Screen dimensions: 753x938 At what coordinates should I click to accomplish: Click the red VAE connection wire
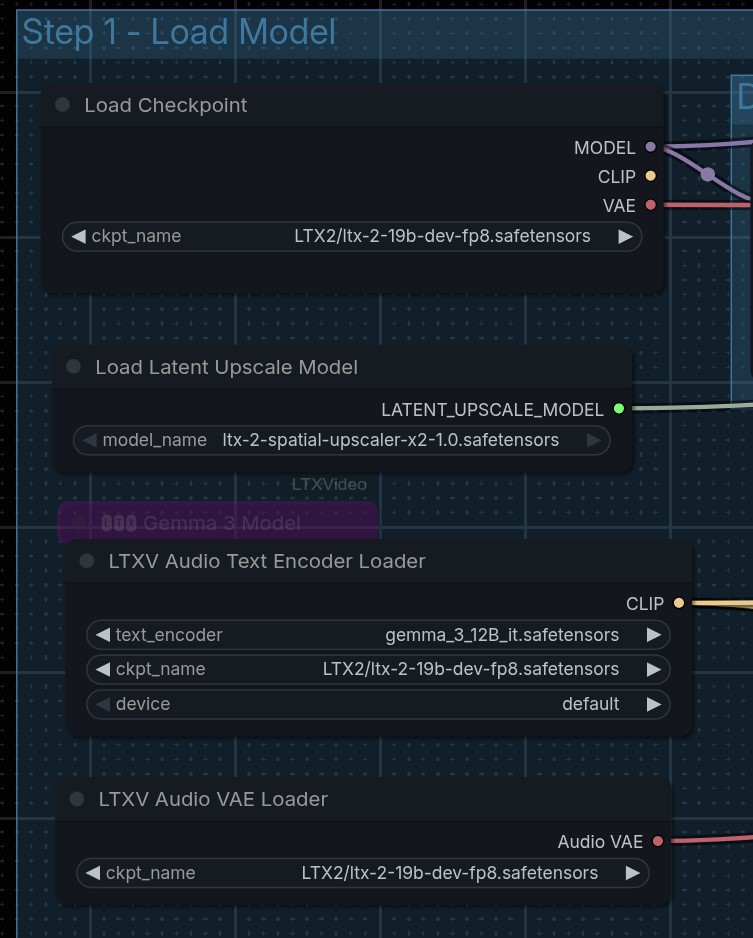click(x=706, y=205)
